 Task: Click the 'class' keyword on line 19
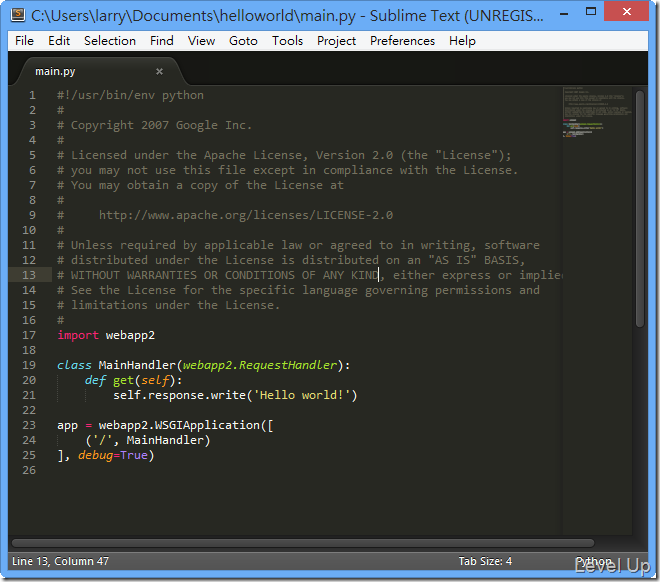pyautogui.click(x=74, y=365)
